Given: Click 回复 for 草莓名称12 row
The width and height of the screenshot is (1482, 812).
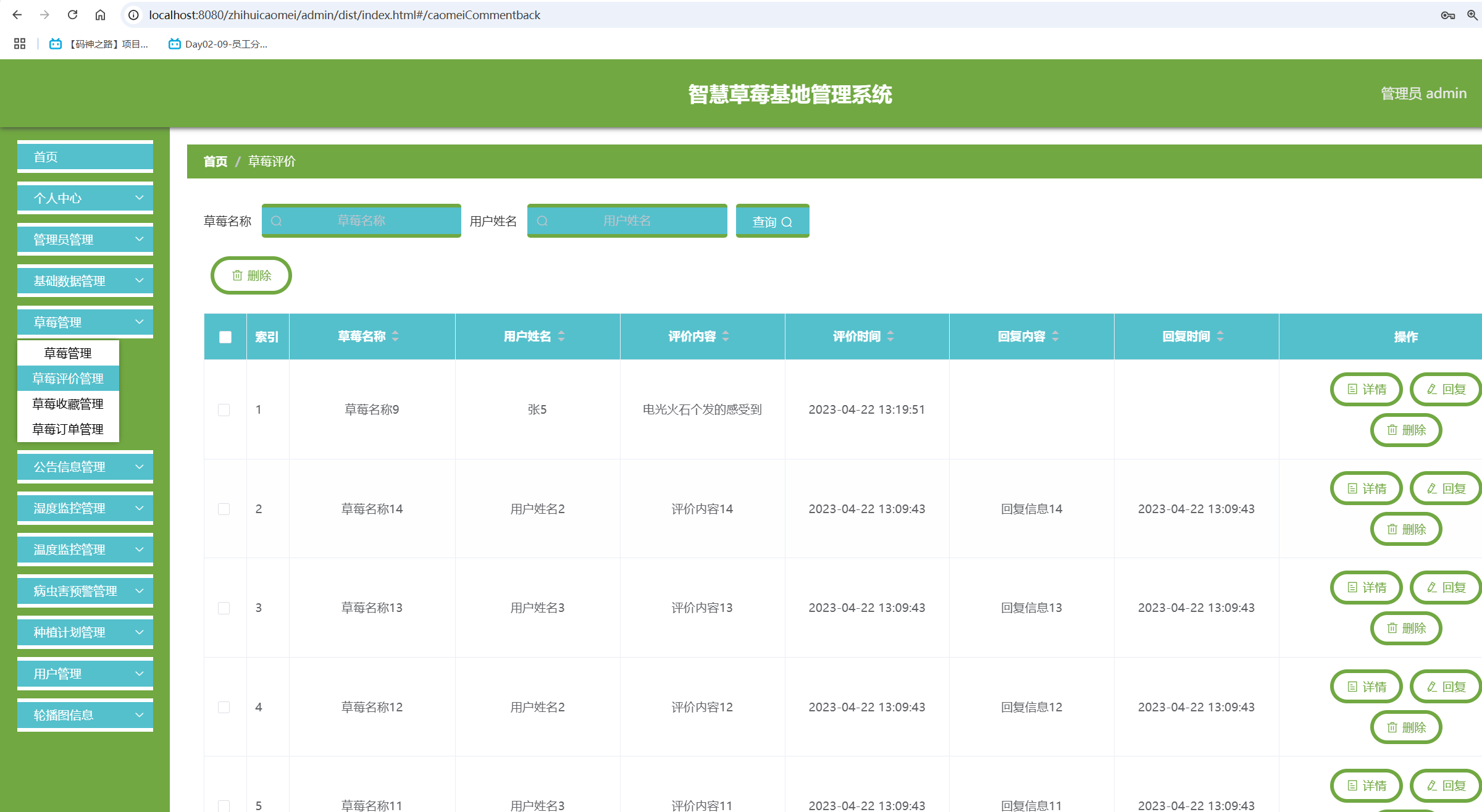Looking at the screenshot, I should click(1446, 687).
